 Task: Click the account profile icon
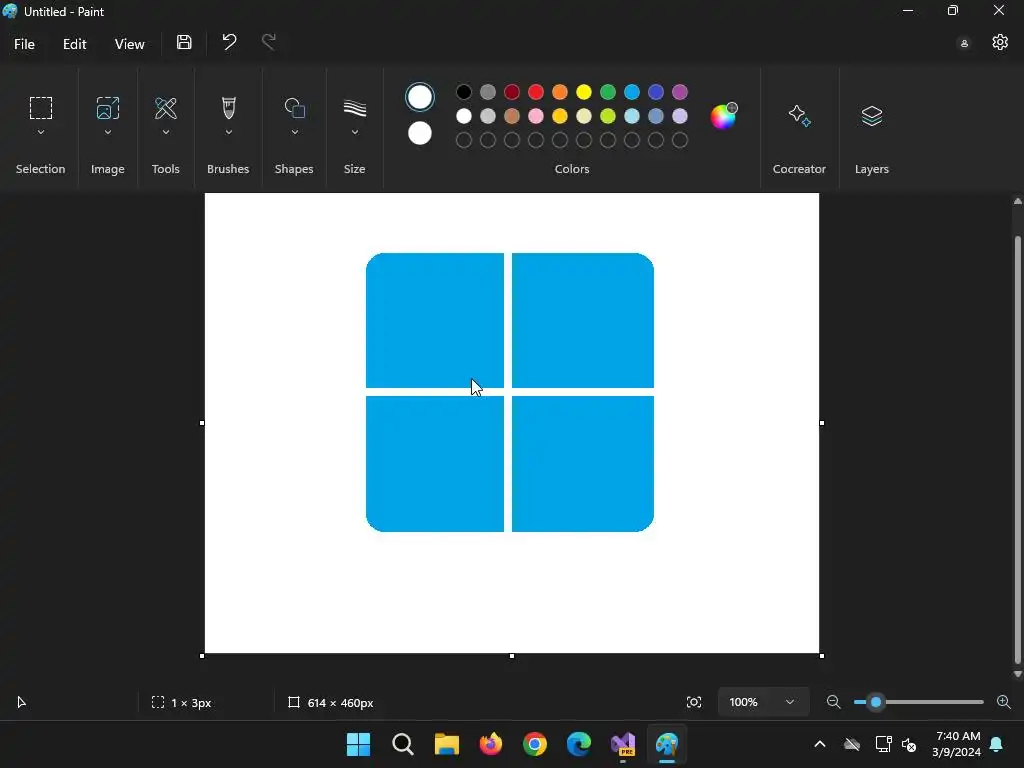(x=964, y=44)
